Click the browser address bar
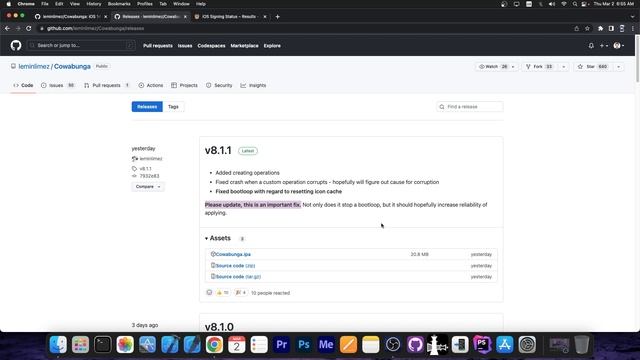The image size is (640, 360). coord(304,29)
